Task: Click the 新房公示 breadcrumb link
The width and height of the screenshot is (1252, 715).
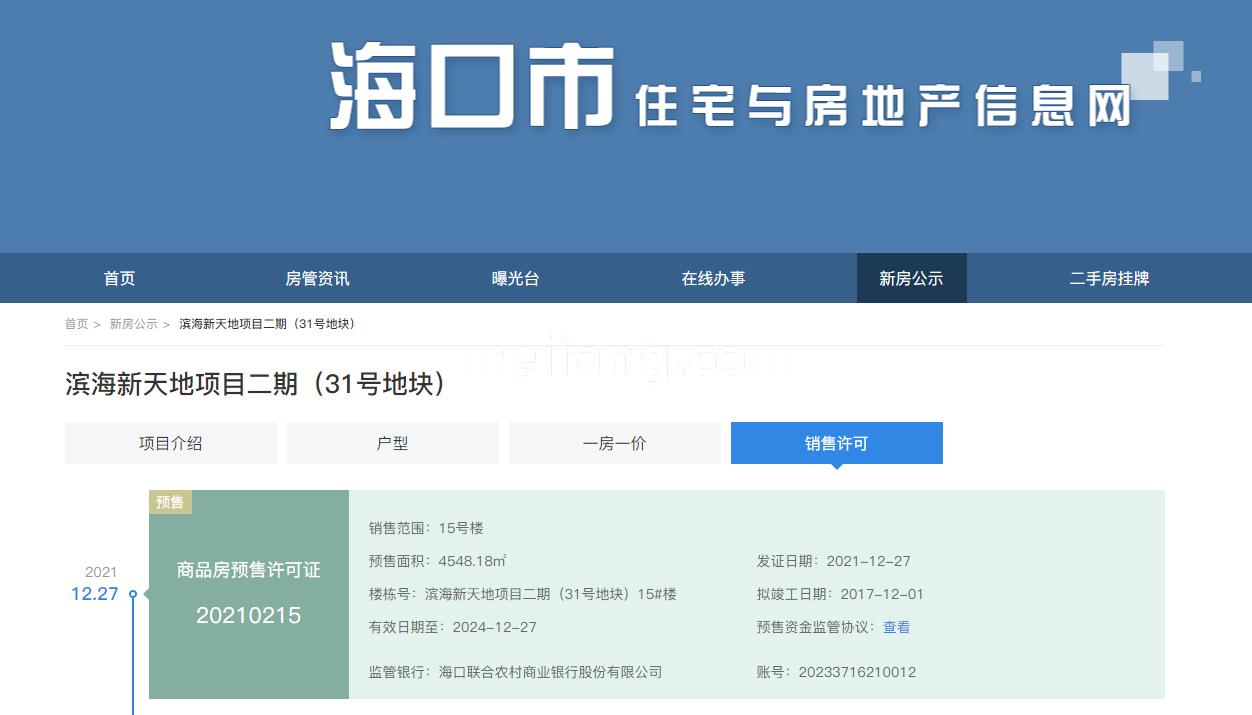Action: [133, 324]
